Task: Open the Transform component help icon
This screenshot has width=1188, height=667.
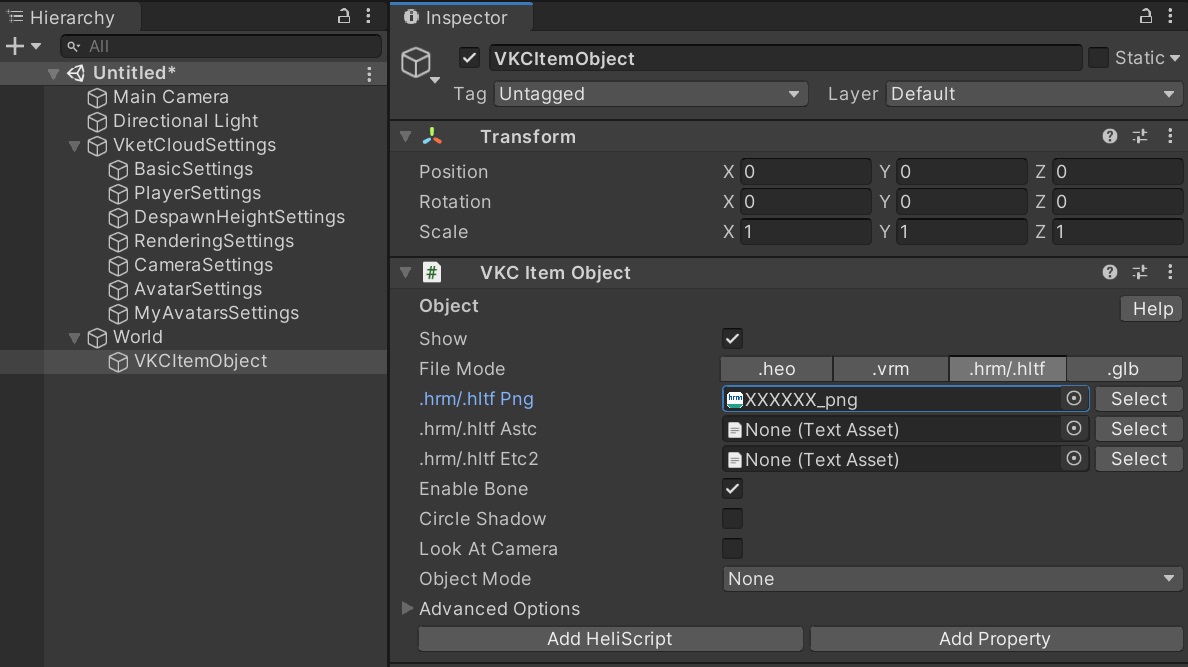Action: (x=1109, y=136)
